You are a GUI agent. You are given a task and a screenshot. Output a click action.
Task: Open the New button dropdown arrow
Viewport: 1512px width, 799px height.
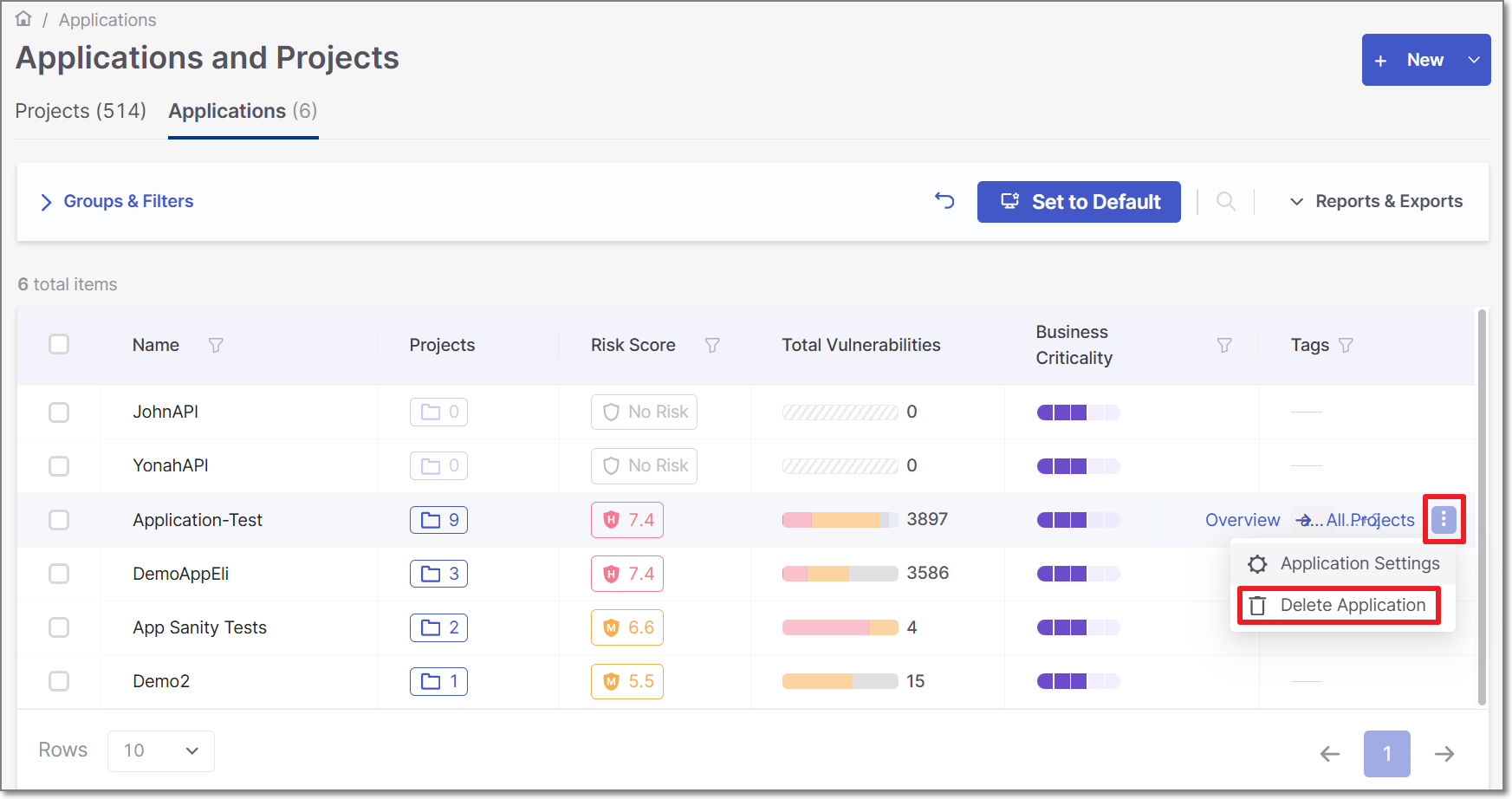pos(1474,60)
